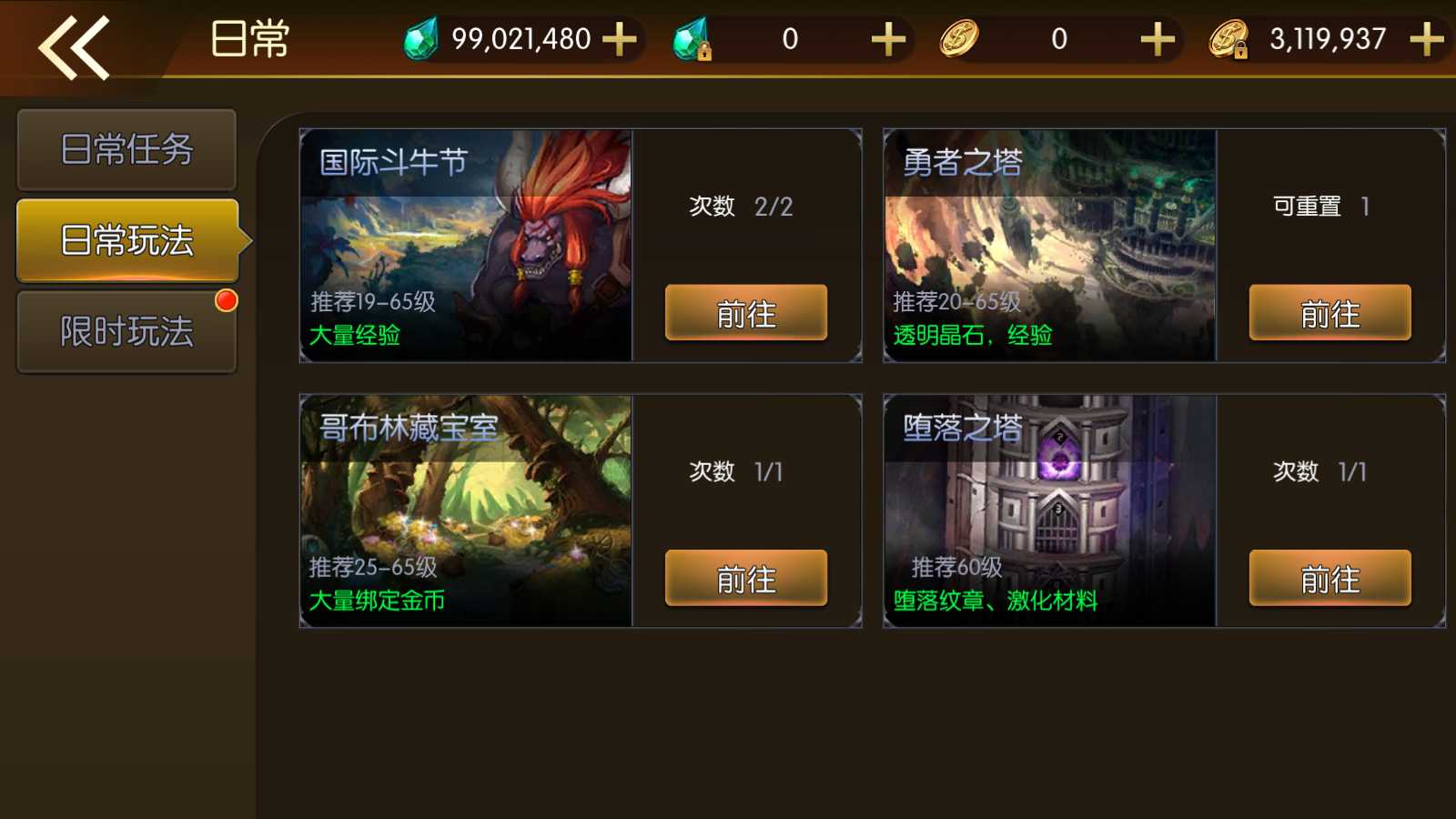Tap the 堕落之塔 tower artwork

1050,511
